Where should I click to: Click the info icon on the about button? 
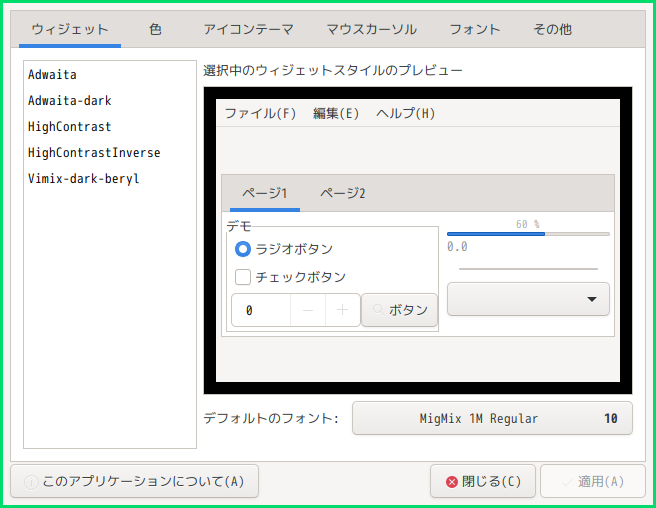click(x=31, y=482)
